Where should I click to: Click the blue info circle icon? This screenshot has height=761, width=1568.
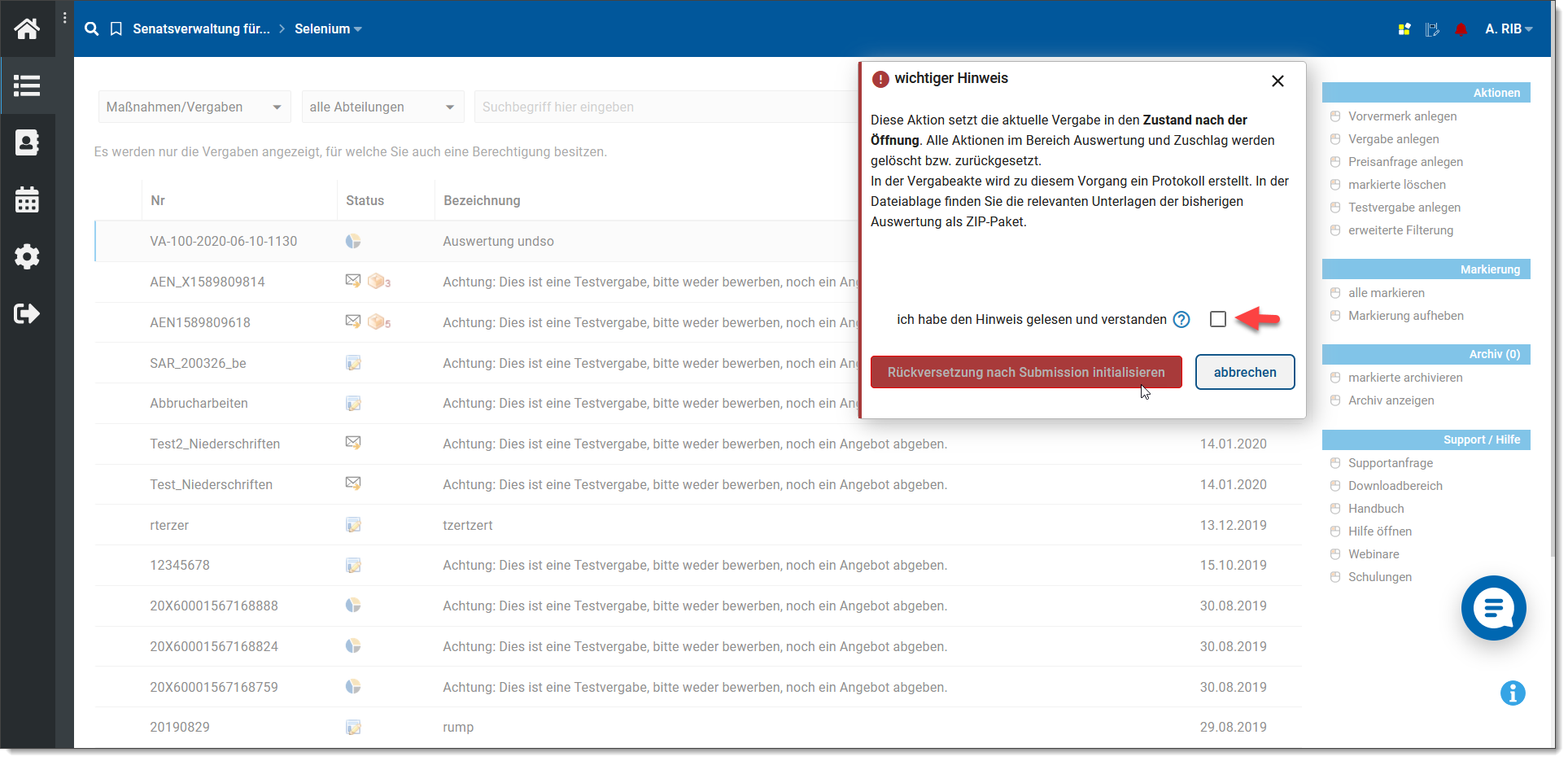pos(1513,693)
